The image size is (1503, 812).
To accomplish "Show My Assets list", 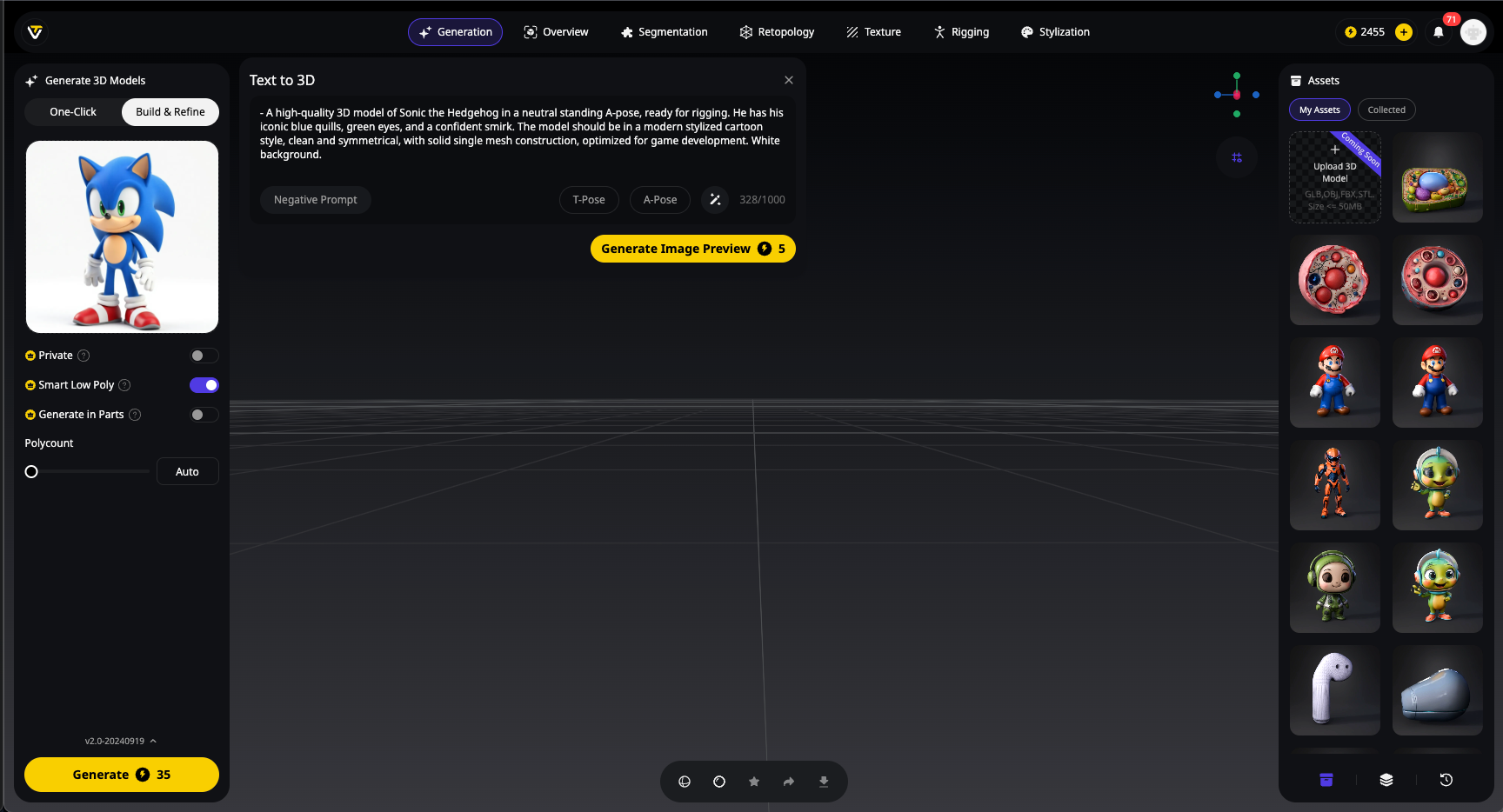I will coord(1319,110).
